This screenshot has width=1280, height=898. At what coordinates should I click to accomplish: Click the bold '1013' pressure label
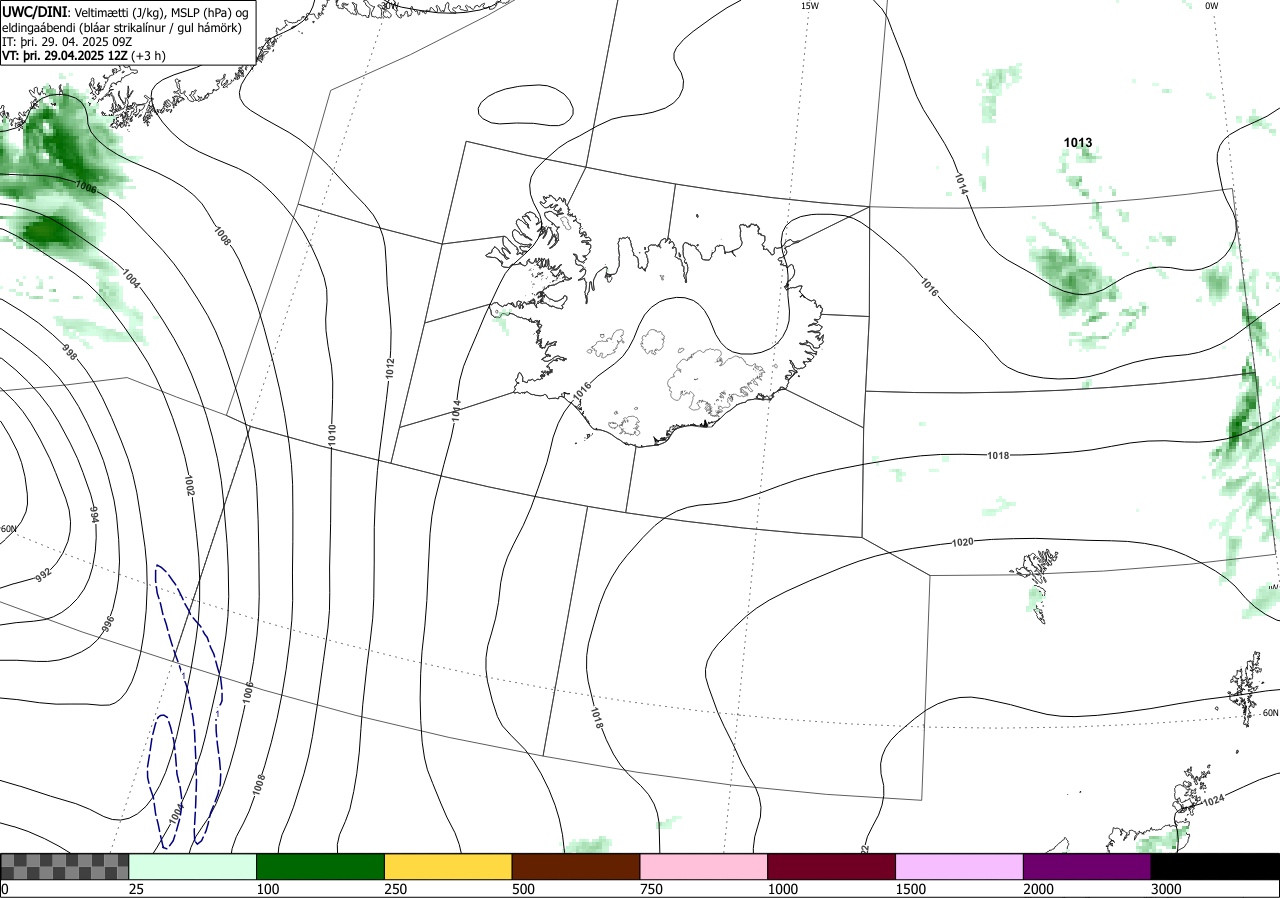tap(1077, 142)
